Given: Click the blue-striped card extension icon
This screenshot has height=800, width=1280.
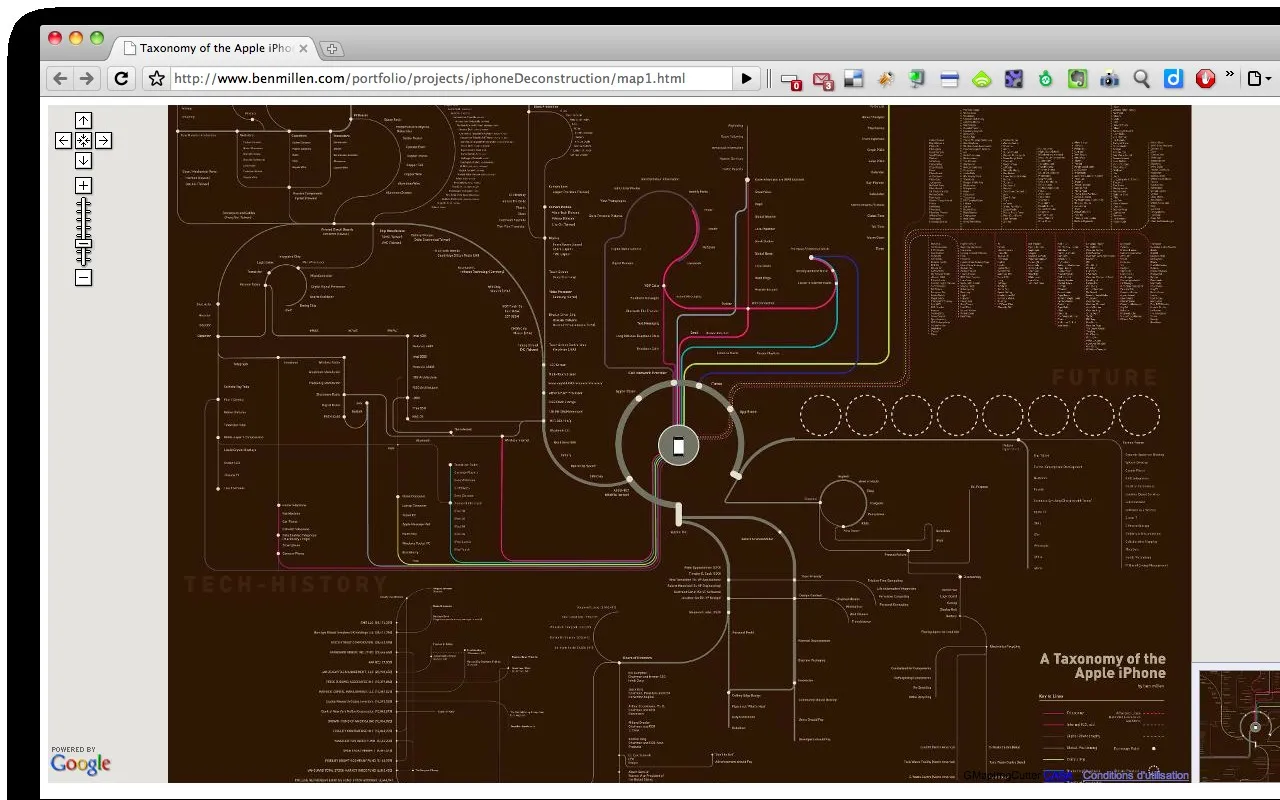Looking at the screenshot, I should tap(949, 78).
